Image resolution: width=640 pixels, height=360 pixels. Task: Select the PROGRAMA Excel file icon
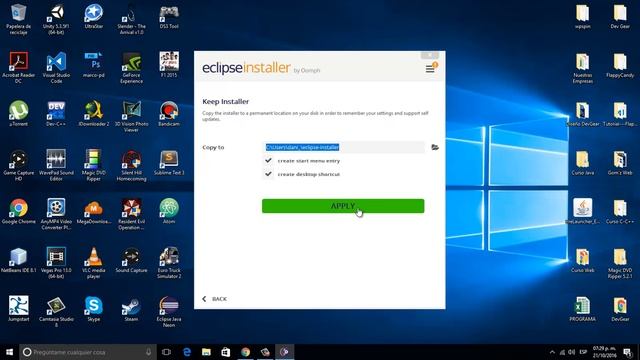(582, 309)
